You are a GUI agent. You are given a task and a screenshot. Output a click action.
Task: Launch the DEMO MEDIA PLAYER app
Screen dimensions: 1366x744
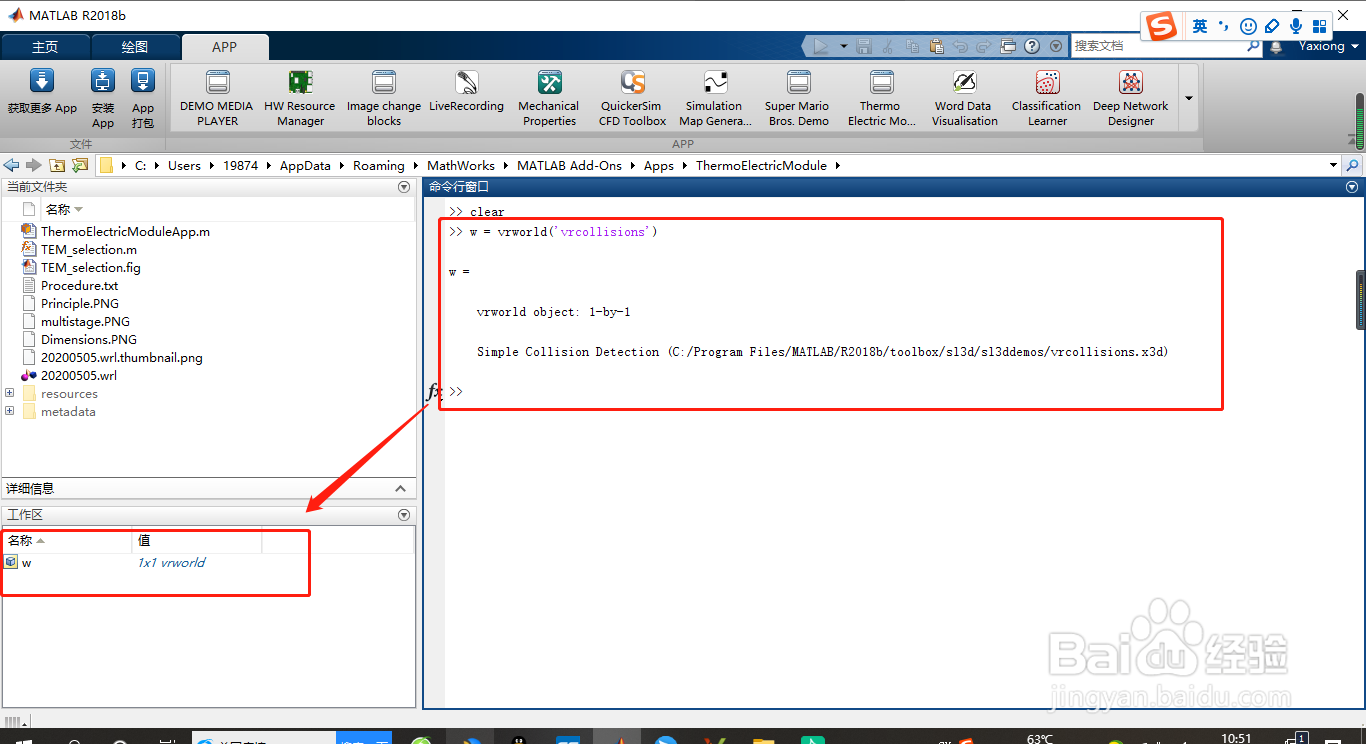coord(217,98)
